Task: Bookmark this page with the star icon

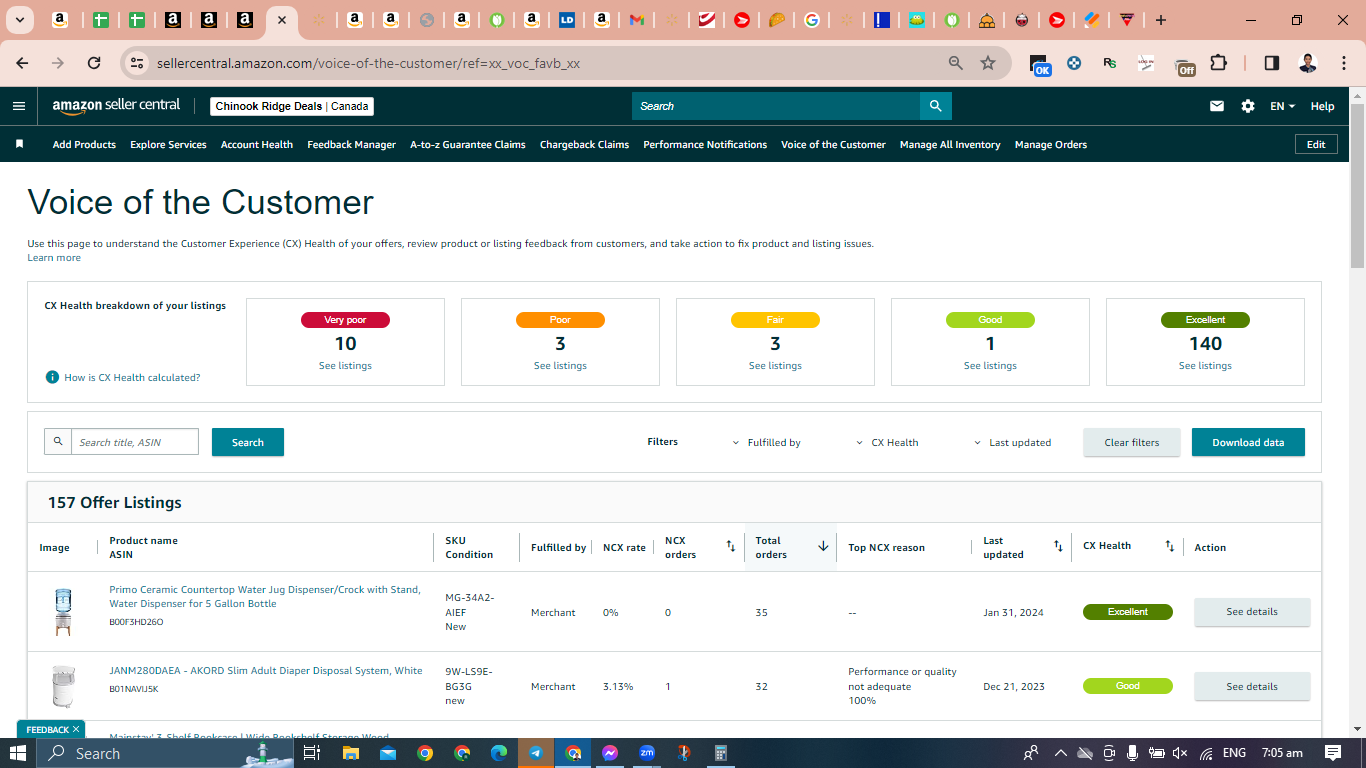Action: pos(988,63)
